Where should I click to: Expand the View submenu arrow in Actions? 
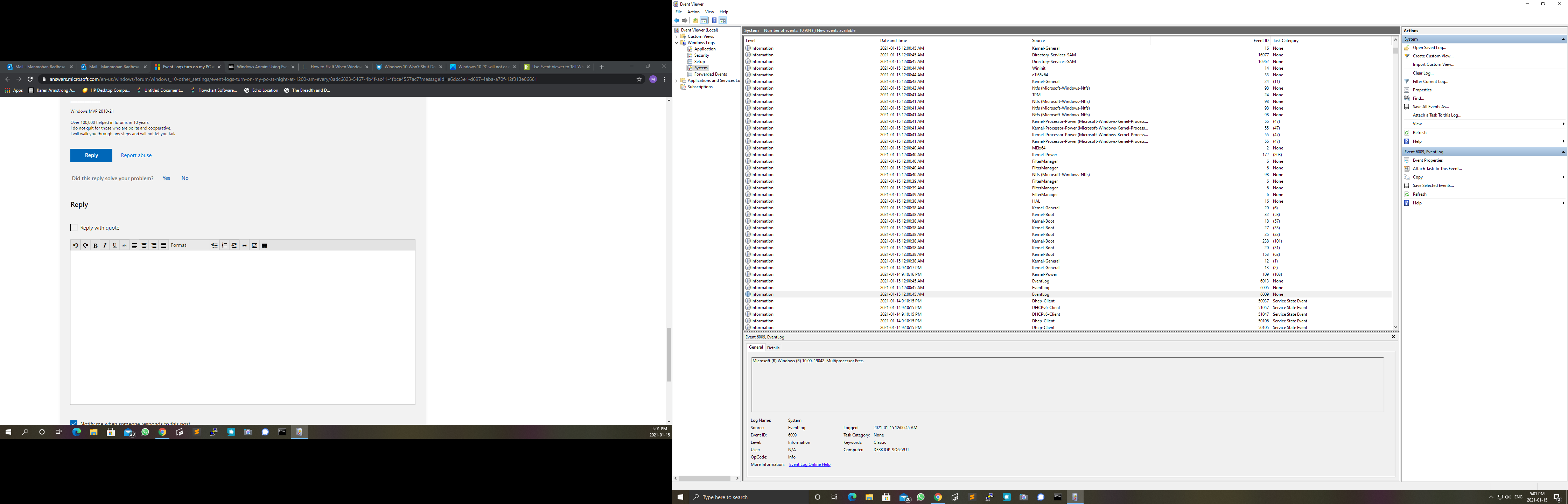tap(1563, 124)
